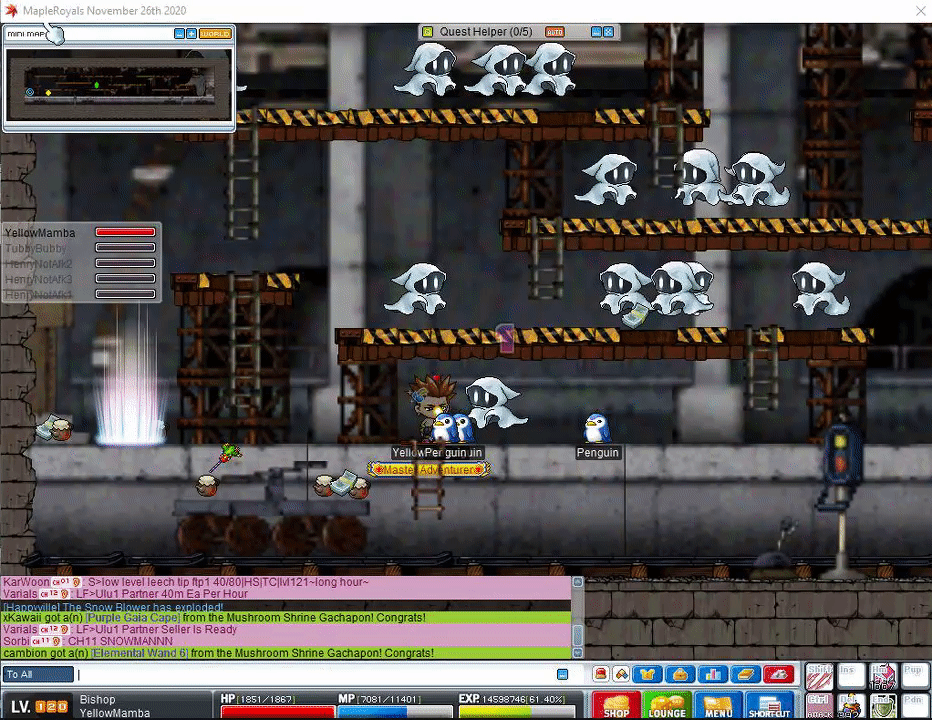
Task: Click the Pdn quickslot
Action: 915,706
